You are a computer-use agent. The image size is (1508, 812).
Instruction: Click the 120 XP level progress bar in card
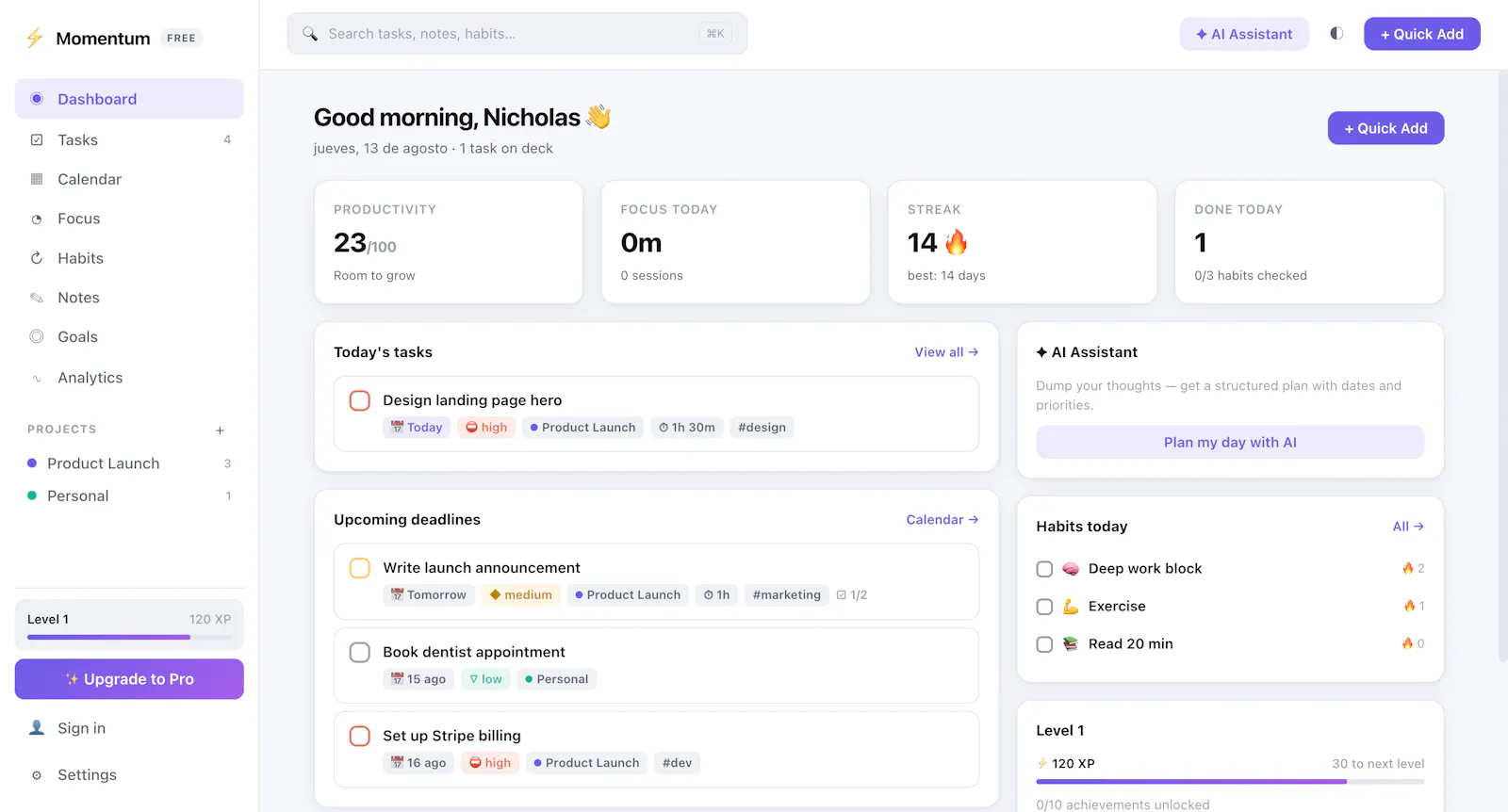[x=1230, y=781]
